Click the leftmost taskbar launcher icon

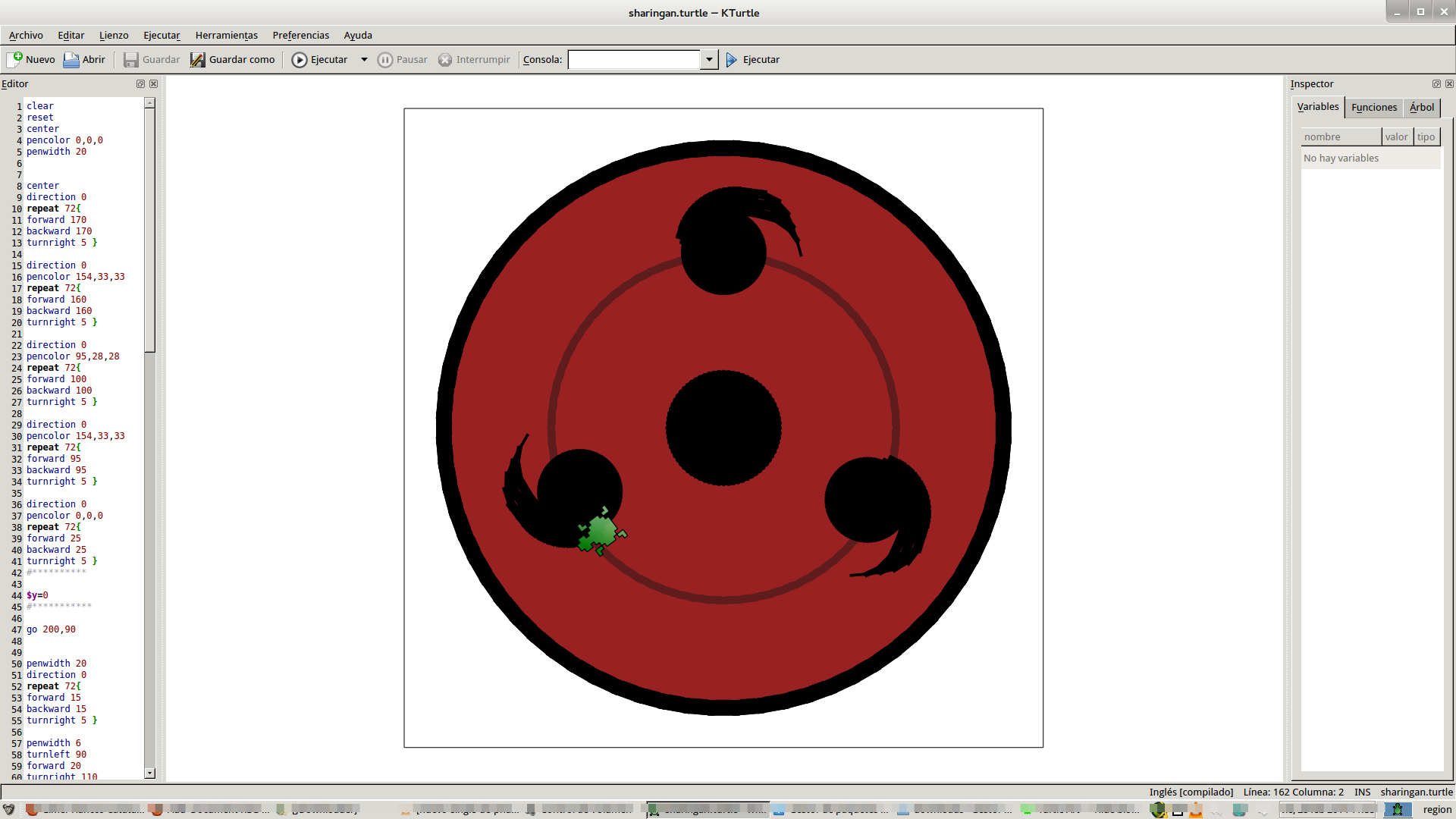pyautogui.click(x=8, y=810)
